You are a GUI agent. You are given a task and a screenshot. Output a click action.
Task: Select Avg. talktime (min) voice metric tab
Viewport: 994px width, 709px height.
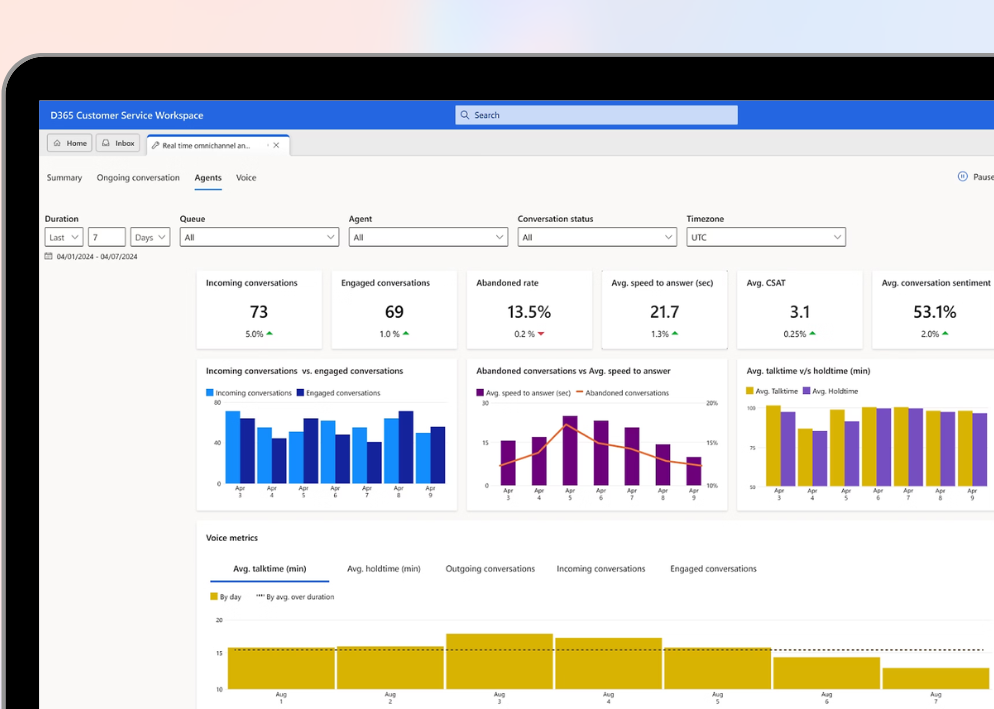tap(269, 569)
